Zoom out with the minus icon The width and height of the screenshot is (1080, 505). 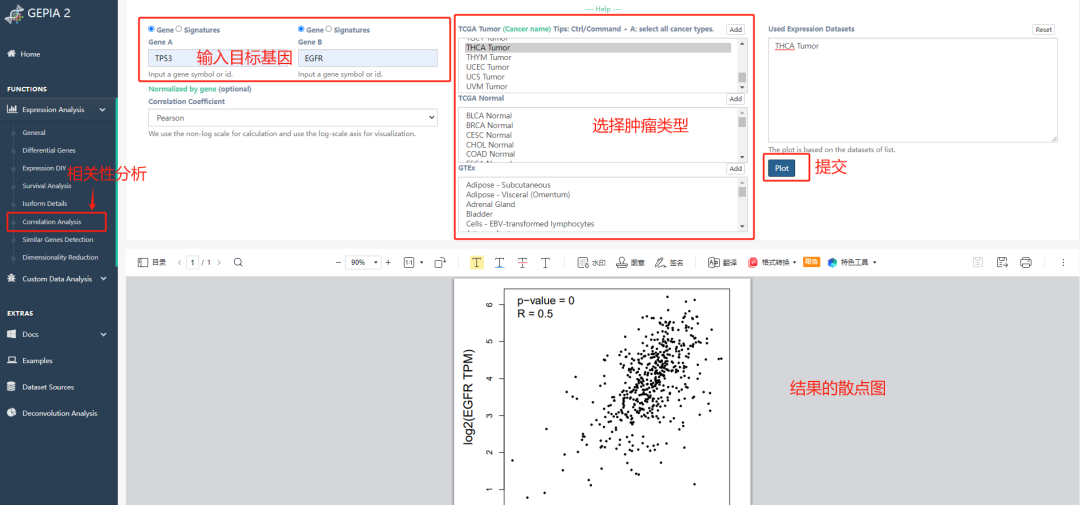[x=338, y=262]
